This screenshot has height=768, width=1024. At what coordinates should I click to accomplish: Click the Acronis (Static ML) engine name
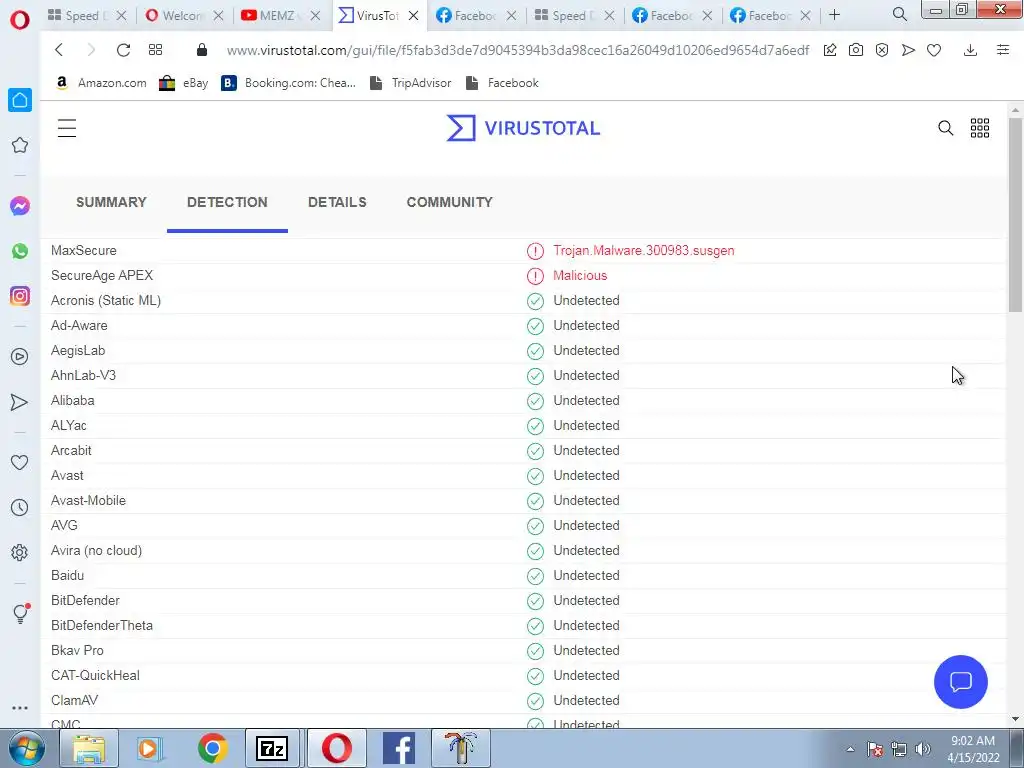click(x=106, y=300)
